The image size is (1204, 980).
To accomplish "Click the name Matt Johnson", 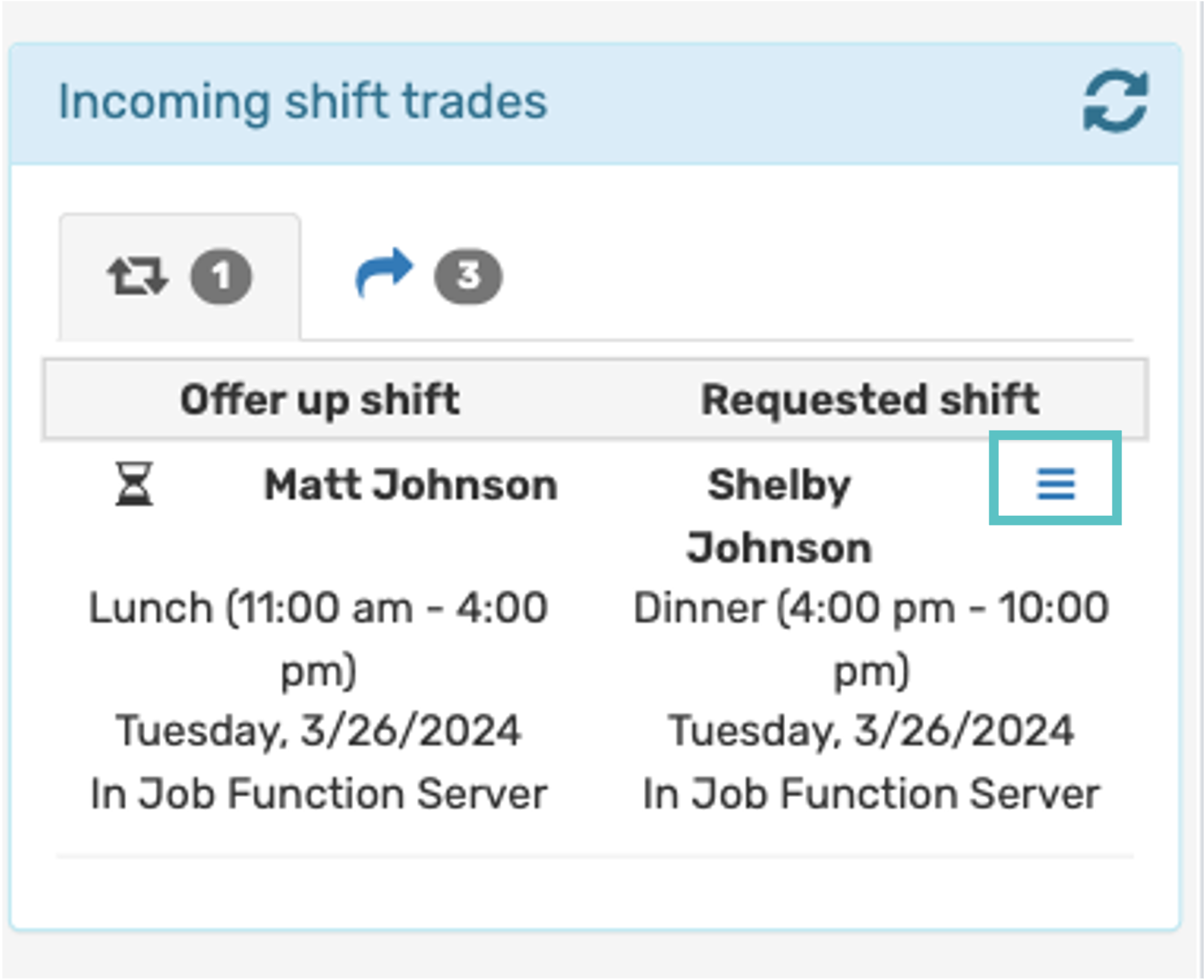I will (411, 485).
